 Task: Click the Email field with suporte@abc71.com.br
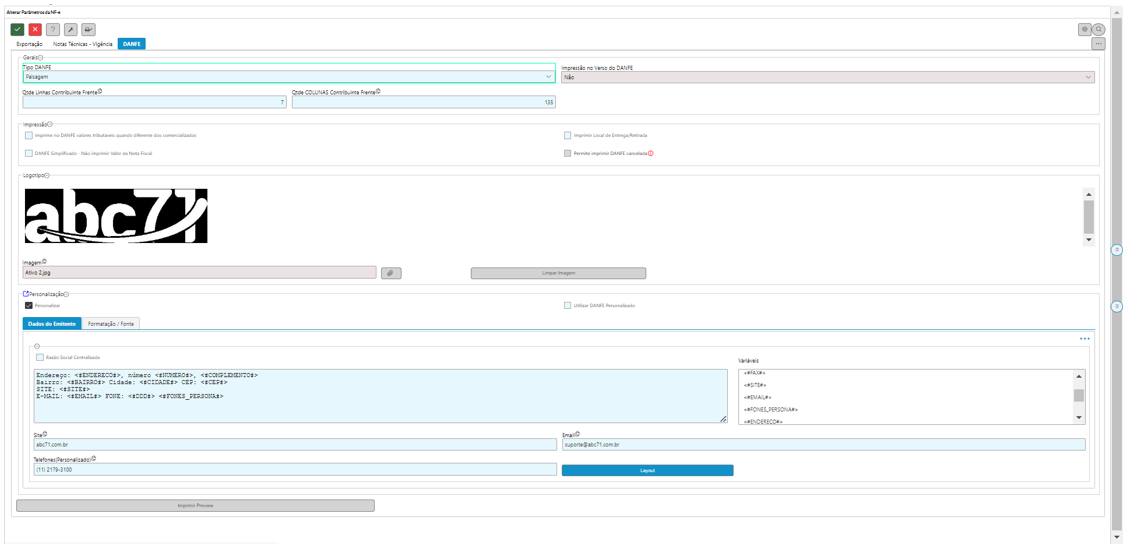tap(824, 445)
